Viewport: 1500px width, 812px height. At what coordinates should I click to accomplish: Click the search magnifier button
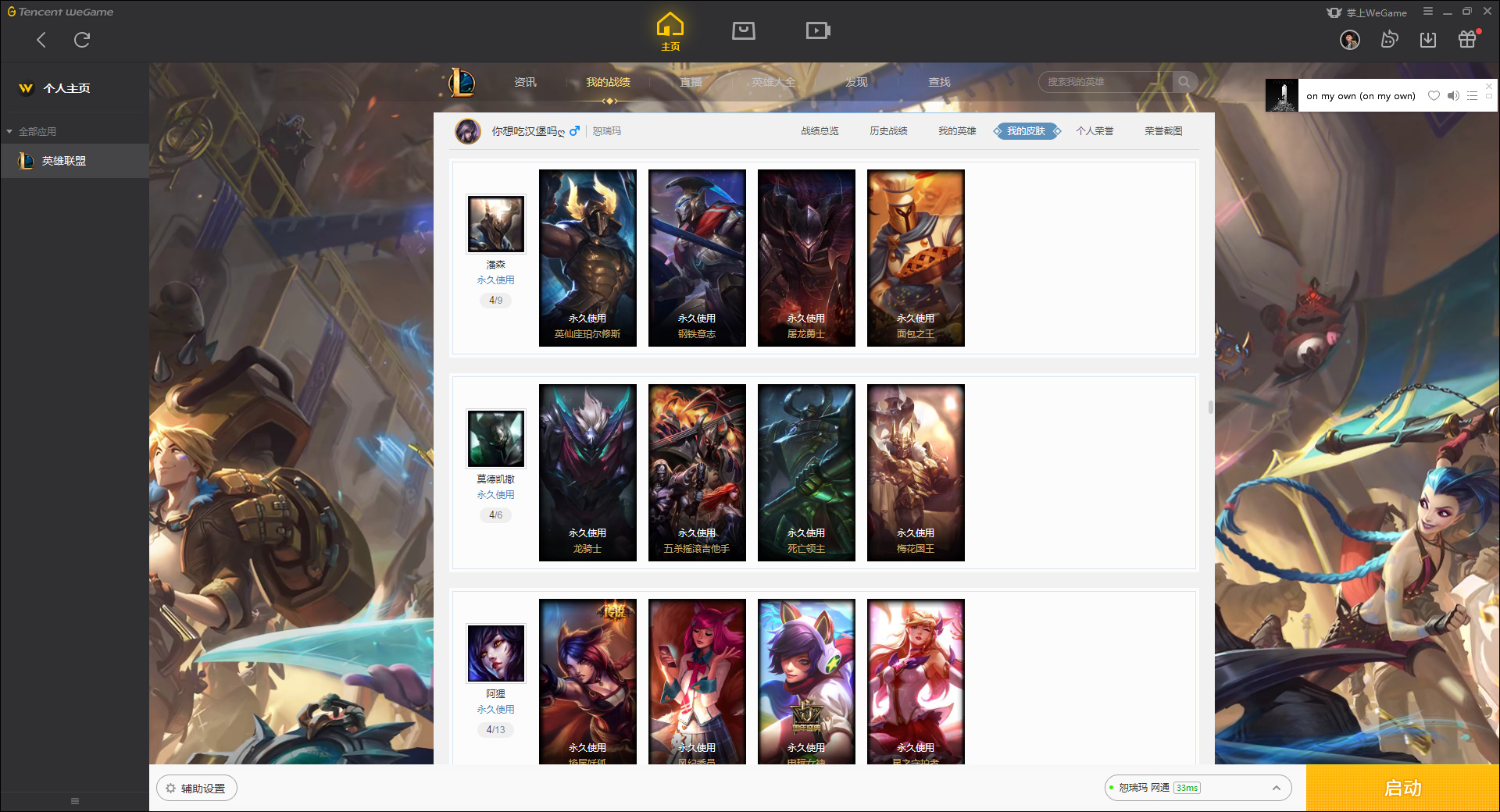click(x=1184, y=82)
